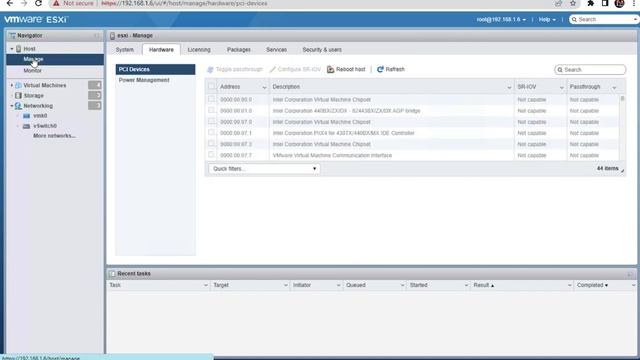Image resolution: width=640 pixels, height=360 pixels.
Task: Collapse the Host tree node arrow
Action: pos(12,49)
